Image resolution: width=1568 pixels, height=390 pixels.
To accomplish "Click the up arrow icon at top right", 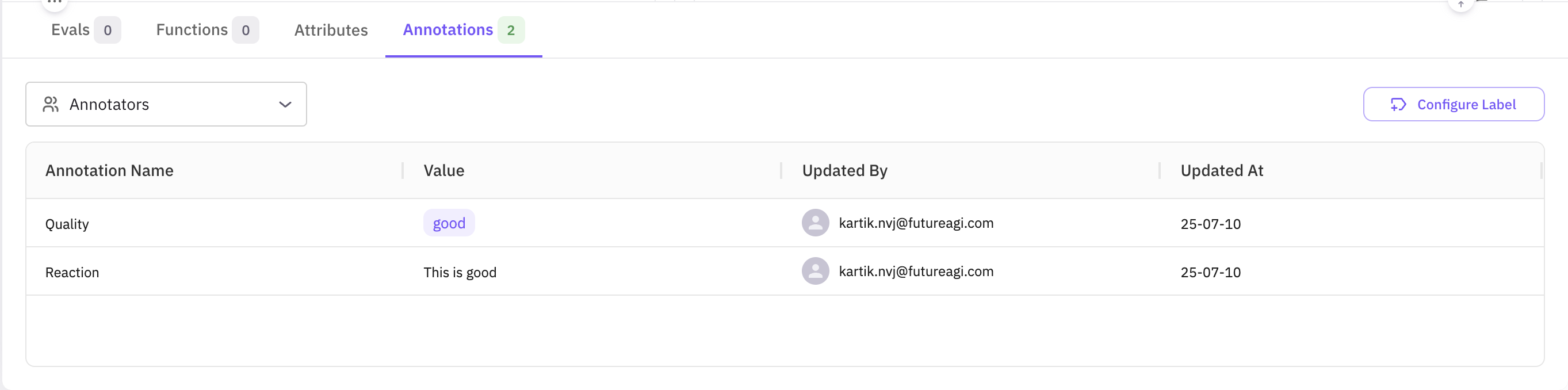I will click(1460, 5).
